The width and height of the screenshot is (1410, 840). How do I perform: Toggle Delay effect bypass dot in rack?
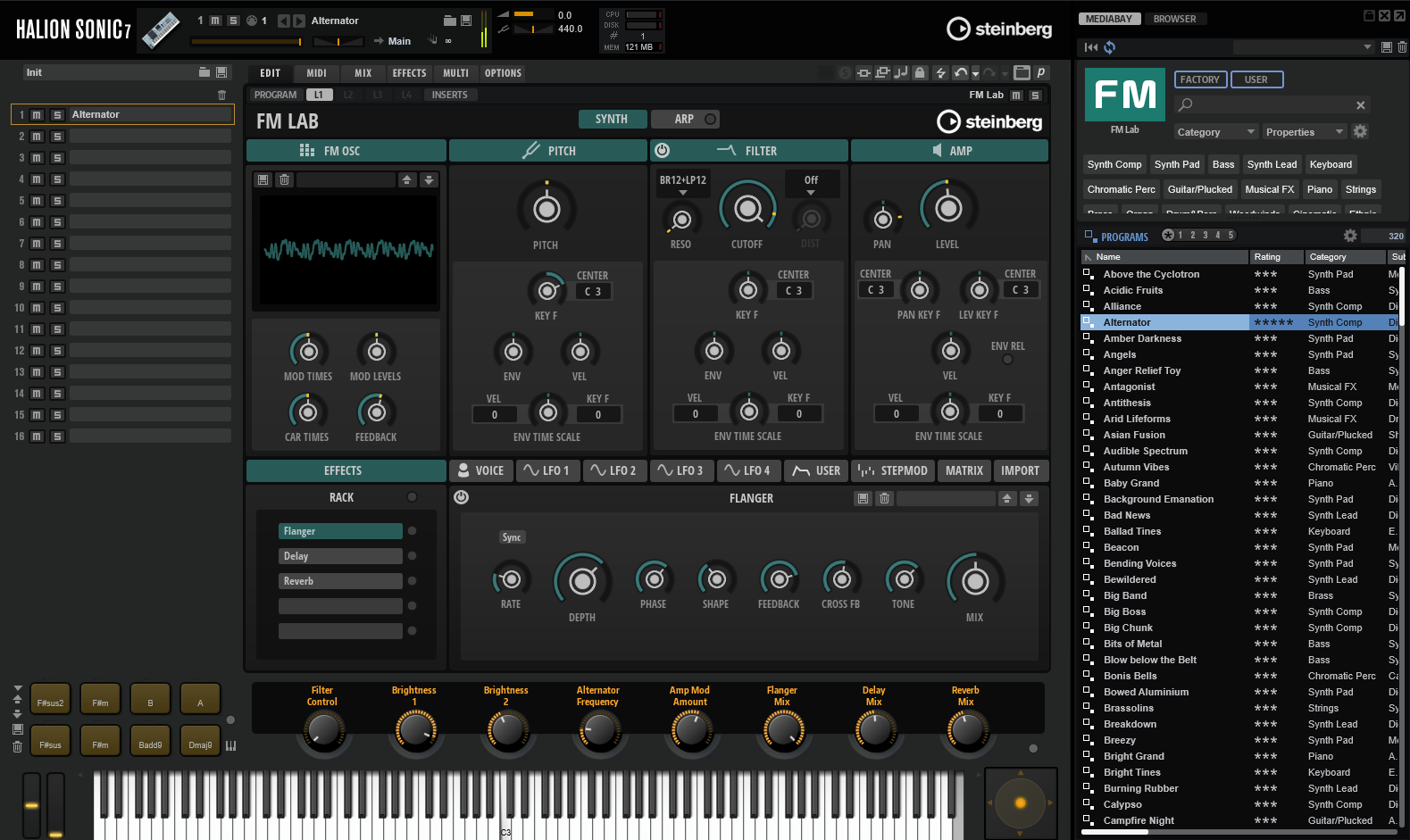(413, 556)
